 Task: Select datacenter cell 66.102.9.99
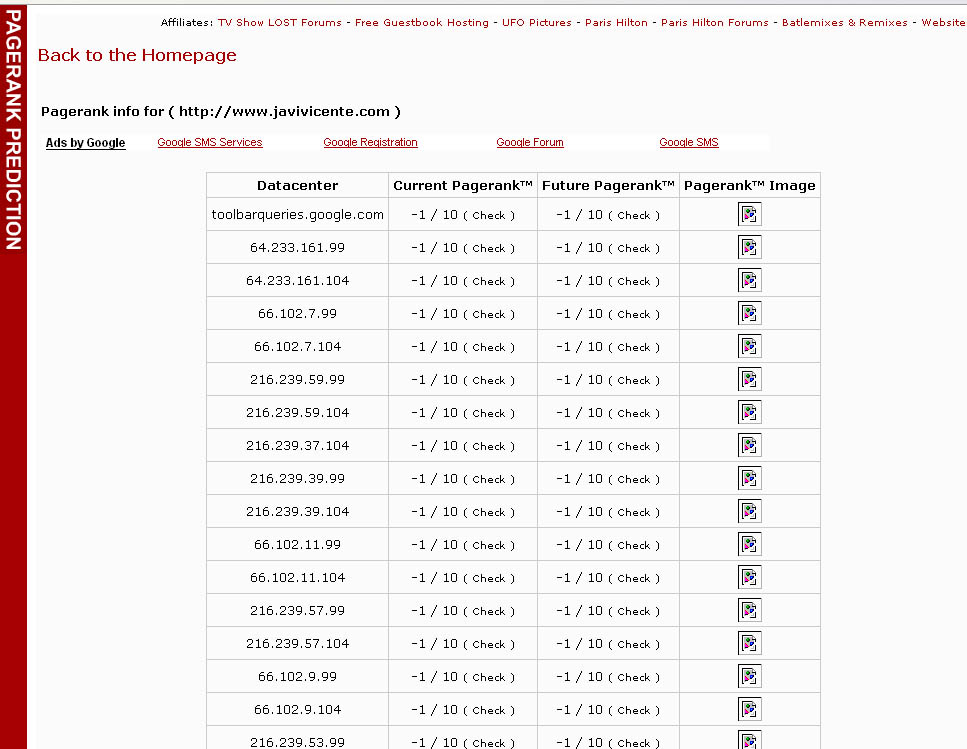297,676
